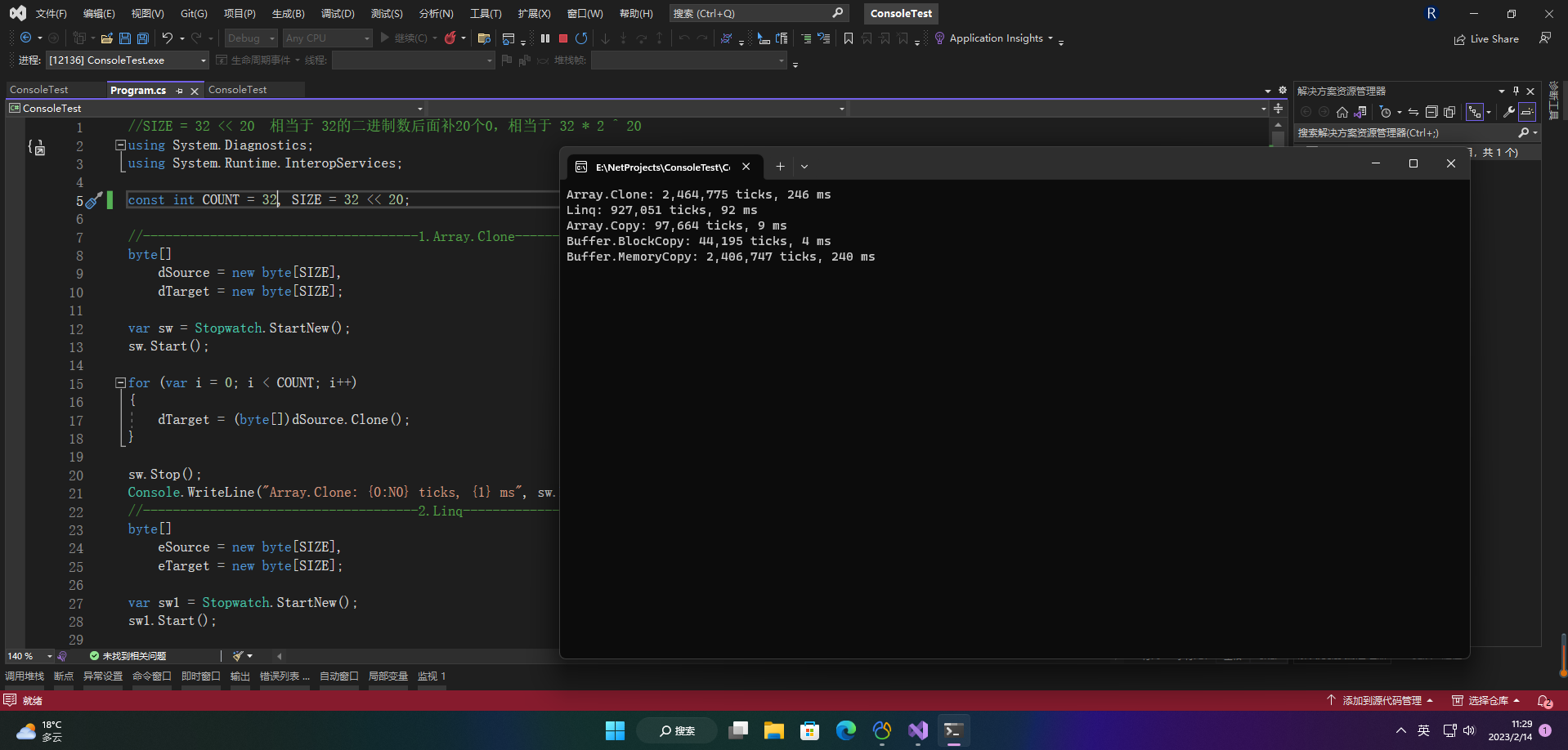Image resolution: width=1568 pixels, height=750 pixels.
Task: Click the Application Insights lightbulb icon
Action: pyautogui.click(x=940, y=38)
